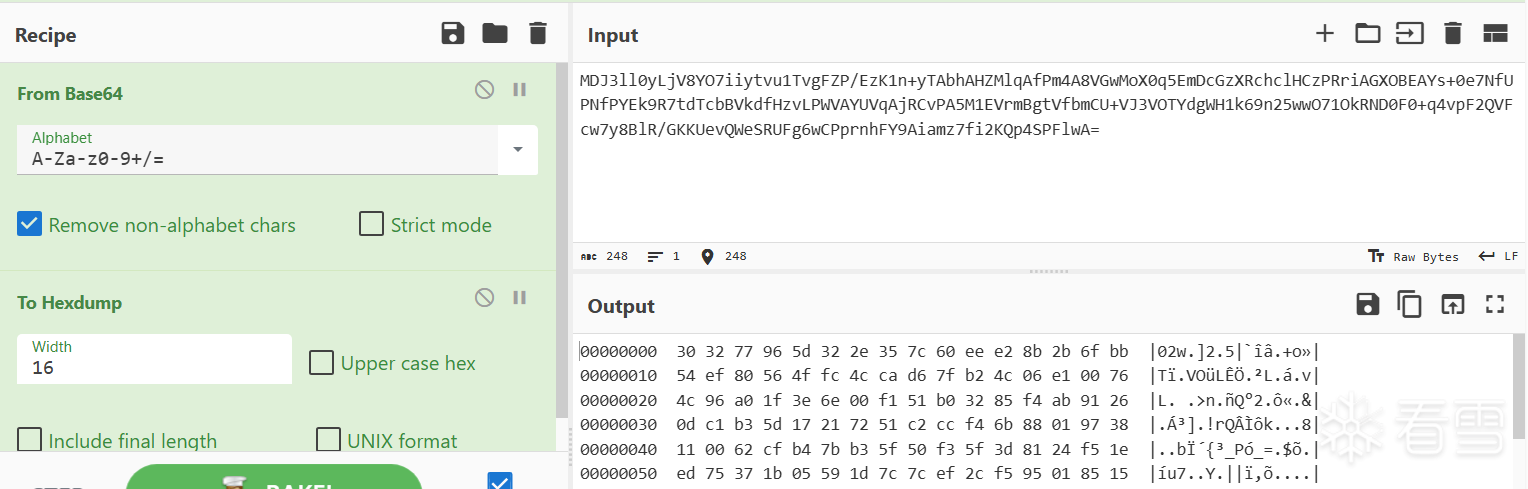Pause at From Base64 breakpoint
The image size is (1528, 489).
pyautogui.click(x=520, y=90)
